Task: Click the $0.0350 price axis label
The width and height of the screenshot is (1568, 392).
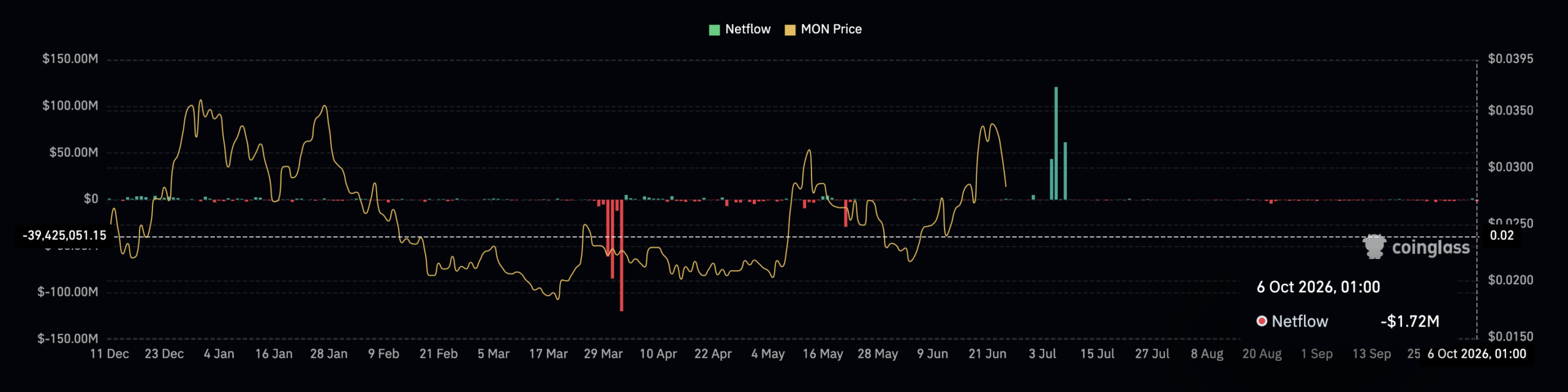Action: coord(1510,111)
